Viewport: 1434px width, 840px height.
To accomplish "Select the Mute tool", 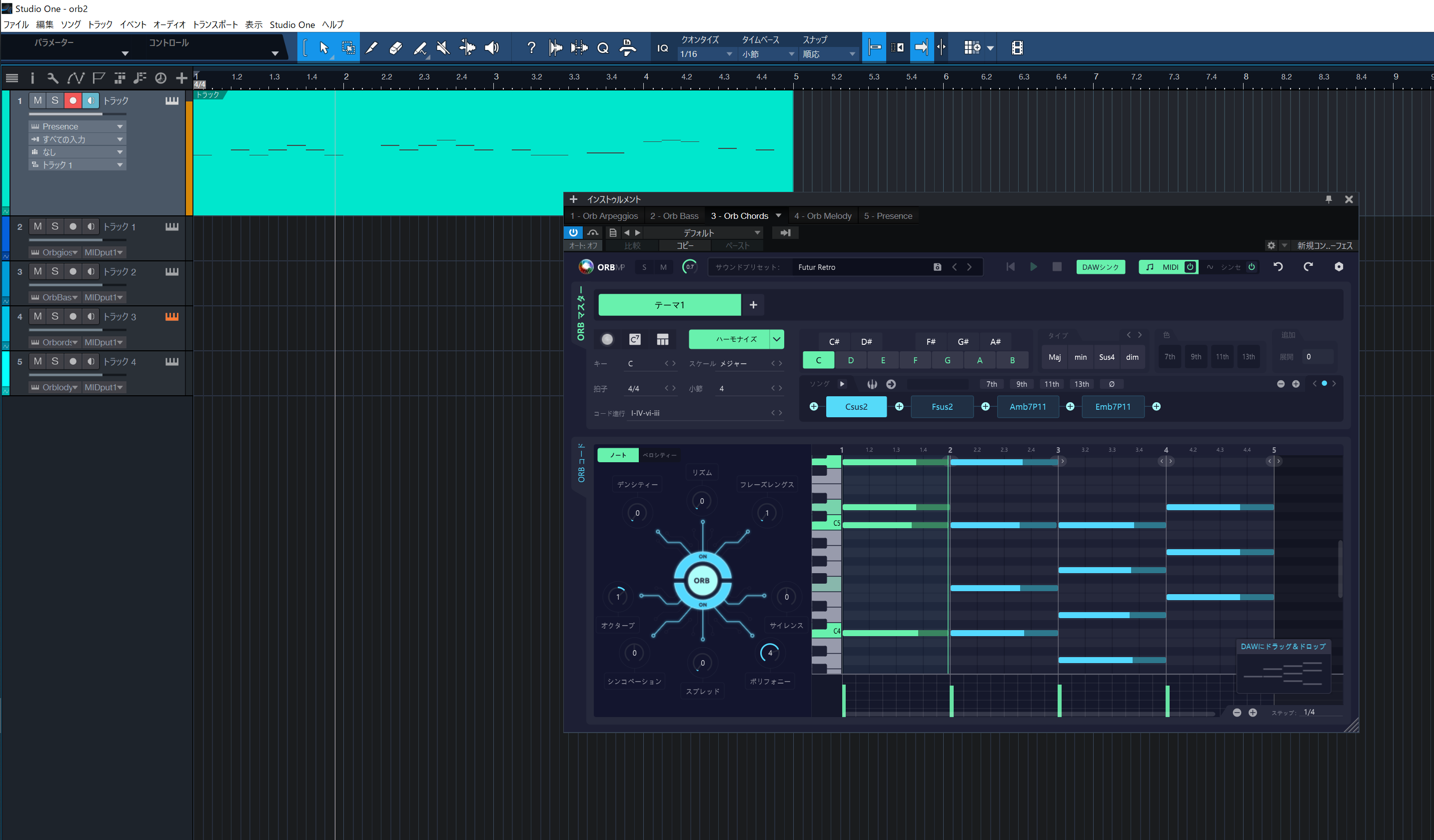I will tap(443, 48).
